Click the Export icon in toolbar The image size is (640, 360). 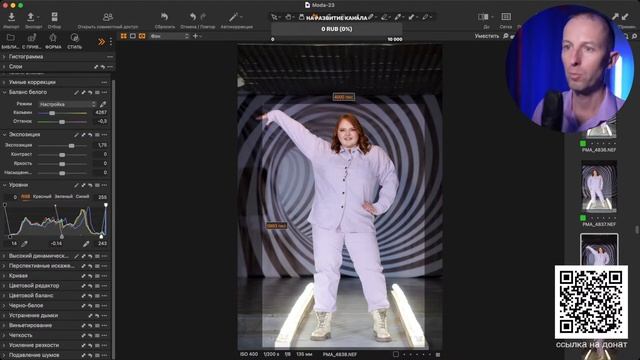coord(31,17)
